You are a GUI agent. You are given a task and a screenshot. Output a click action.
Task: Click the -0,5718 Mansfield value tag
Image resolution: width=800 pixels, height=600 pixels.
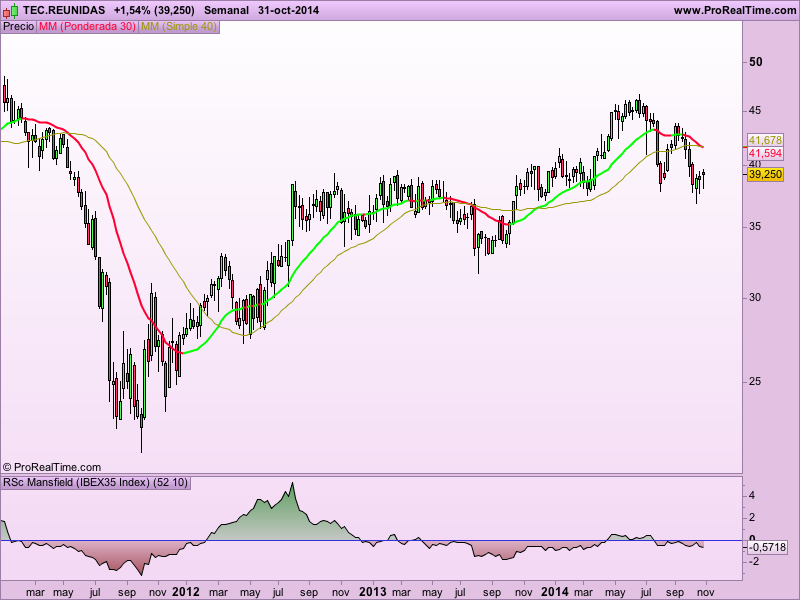[767, 547]
